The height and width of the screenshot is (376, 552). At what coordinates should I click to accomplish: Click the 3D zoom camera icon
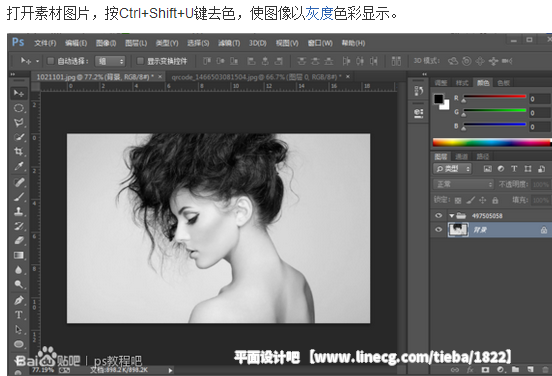(507, 61)
